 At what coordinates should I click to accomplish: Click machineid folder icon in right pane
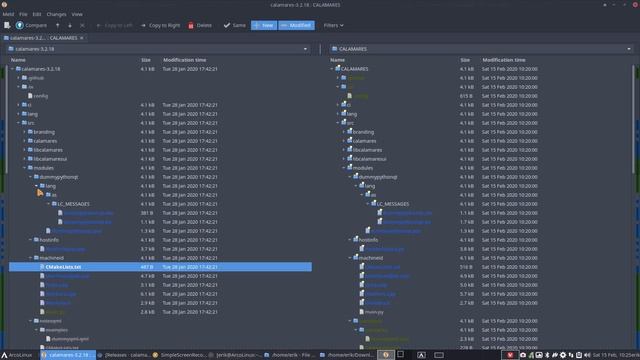click(x=356, y=258)
